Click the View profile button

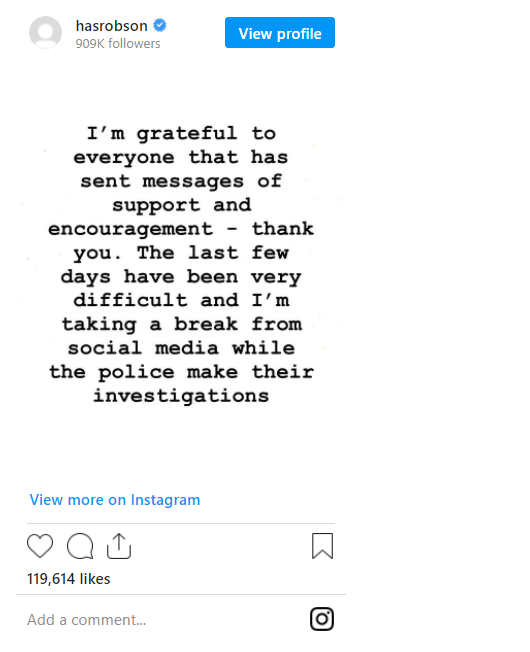[280, 32]
